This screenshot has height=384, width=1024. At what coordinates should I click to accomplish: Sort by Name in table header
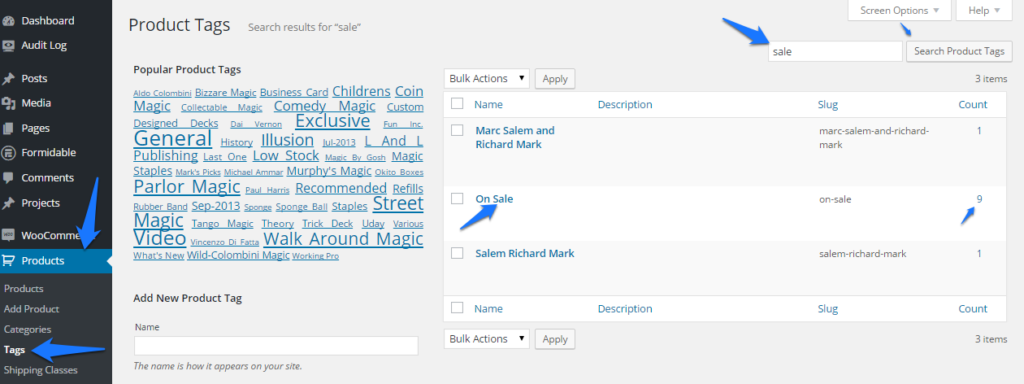(x=488, y=104)
